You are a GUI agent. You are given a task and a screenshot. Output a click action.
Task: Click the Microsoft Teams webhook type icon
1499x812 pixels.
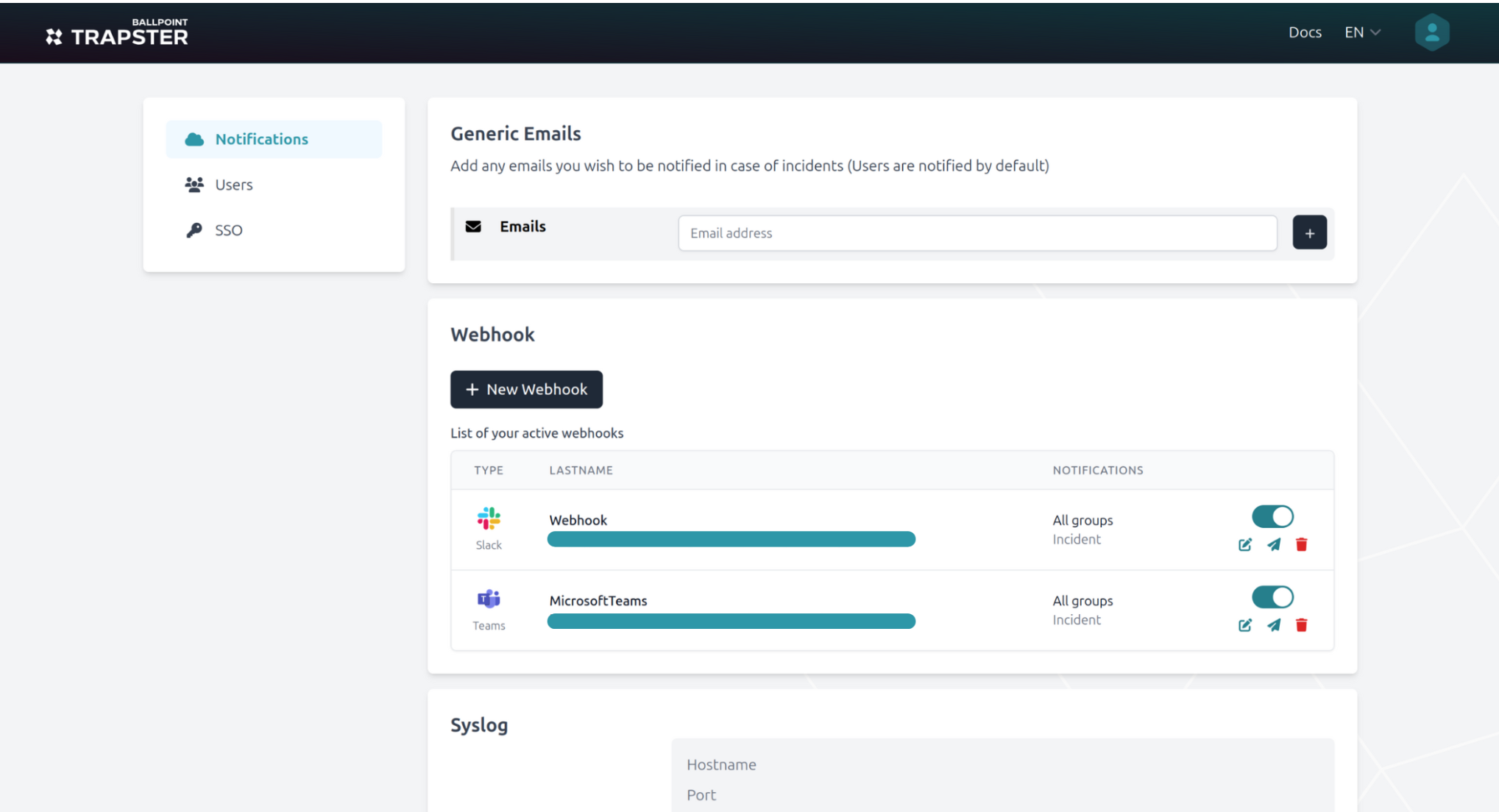tap(489, 599)
